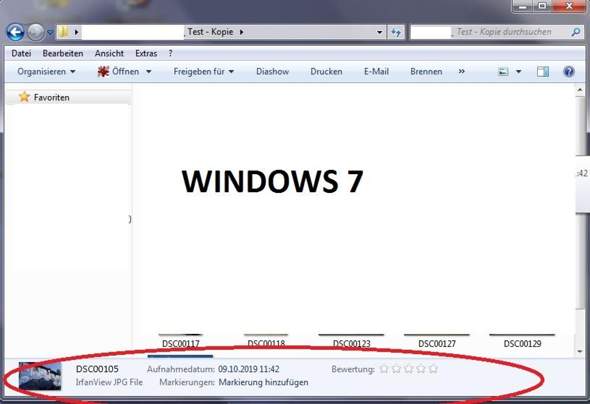The image size is (590, 404).
Task: Open the Freigeben für dropdown
Action: coord(204,71)
